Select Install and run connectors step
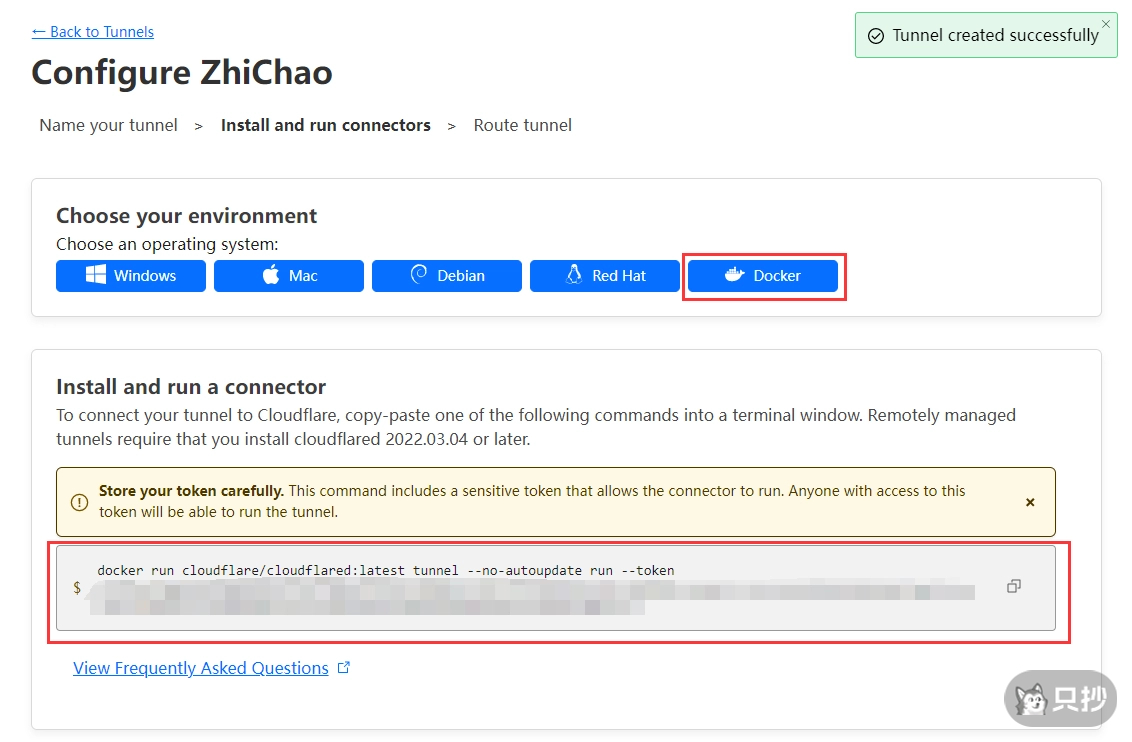This screenshot has width=1132, height=742. 325,125
